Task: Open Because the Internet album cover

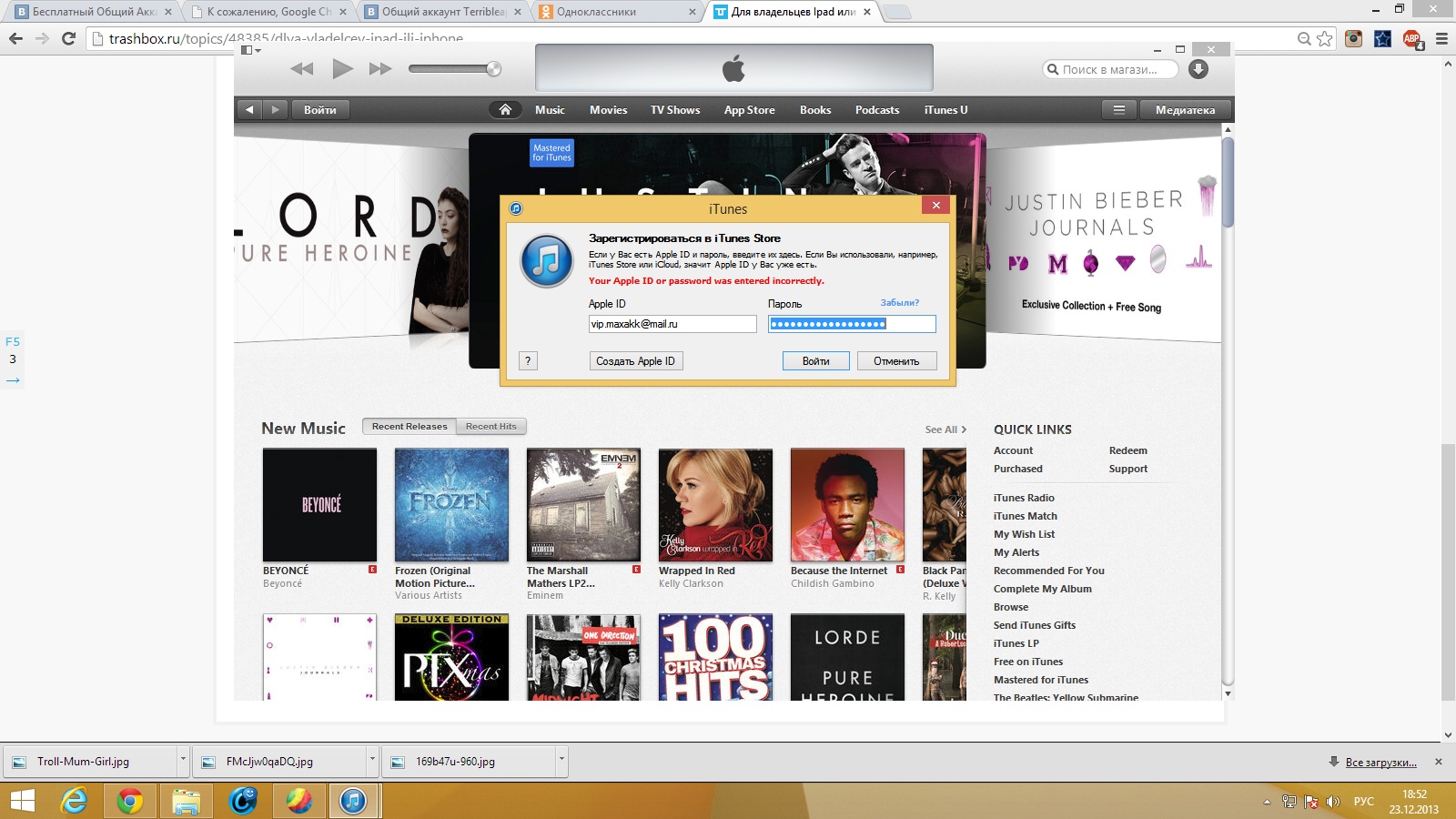Action: pyautogui.click(x=847, y=505)
